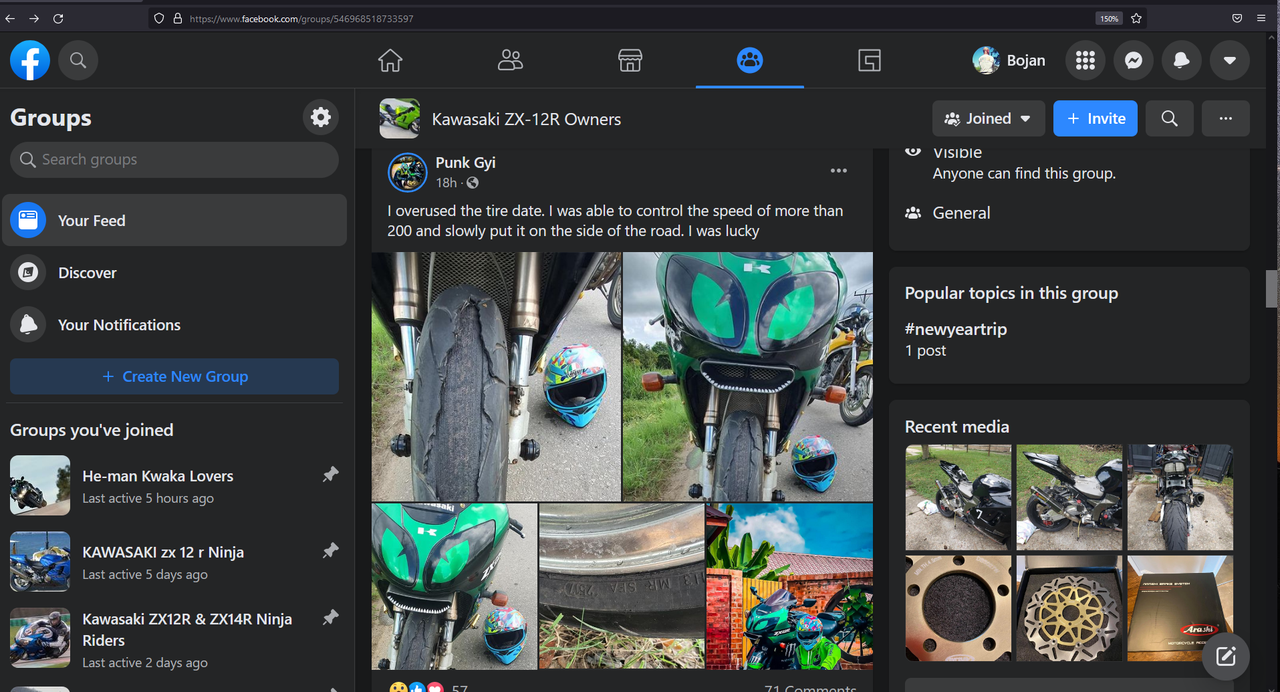Go back with browser back arrow

[11, 18]
